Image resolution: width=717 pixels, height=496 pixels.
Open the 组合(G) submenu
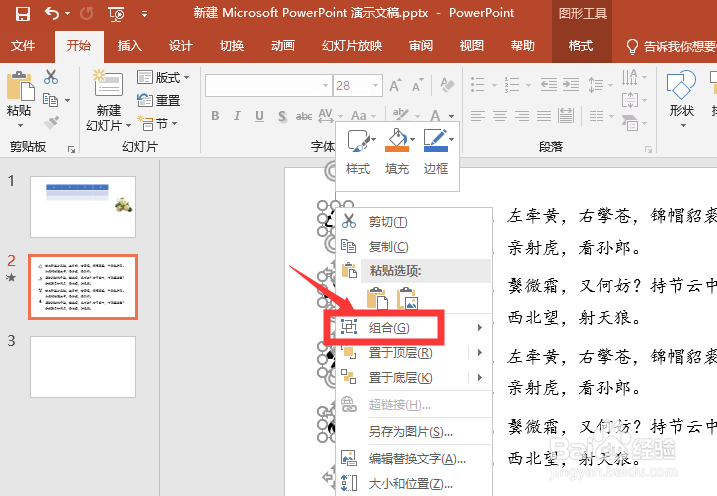coord(415,327)
